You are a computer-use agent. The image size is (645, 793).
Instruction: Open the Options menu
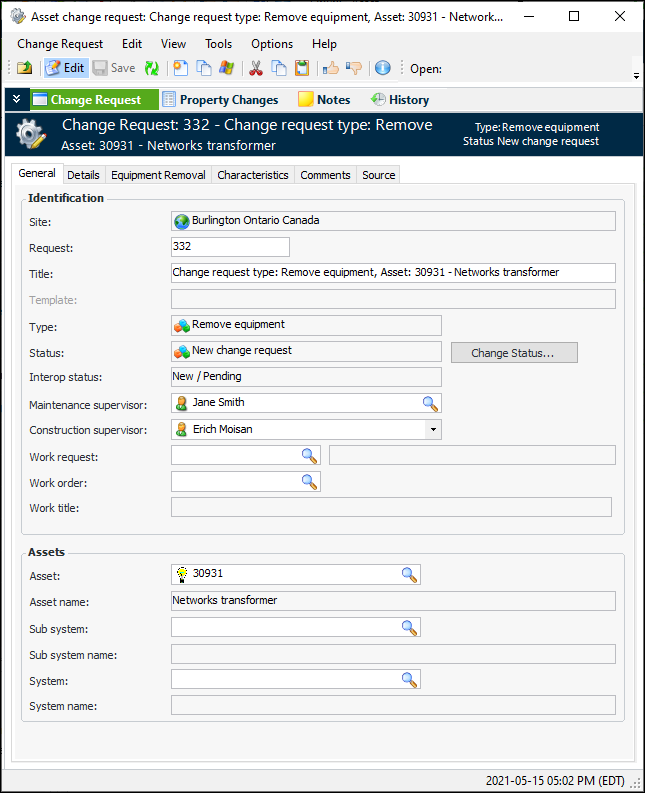272,44
